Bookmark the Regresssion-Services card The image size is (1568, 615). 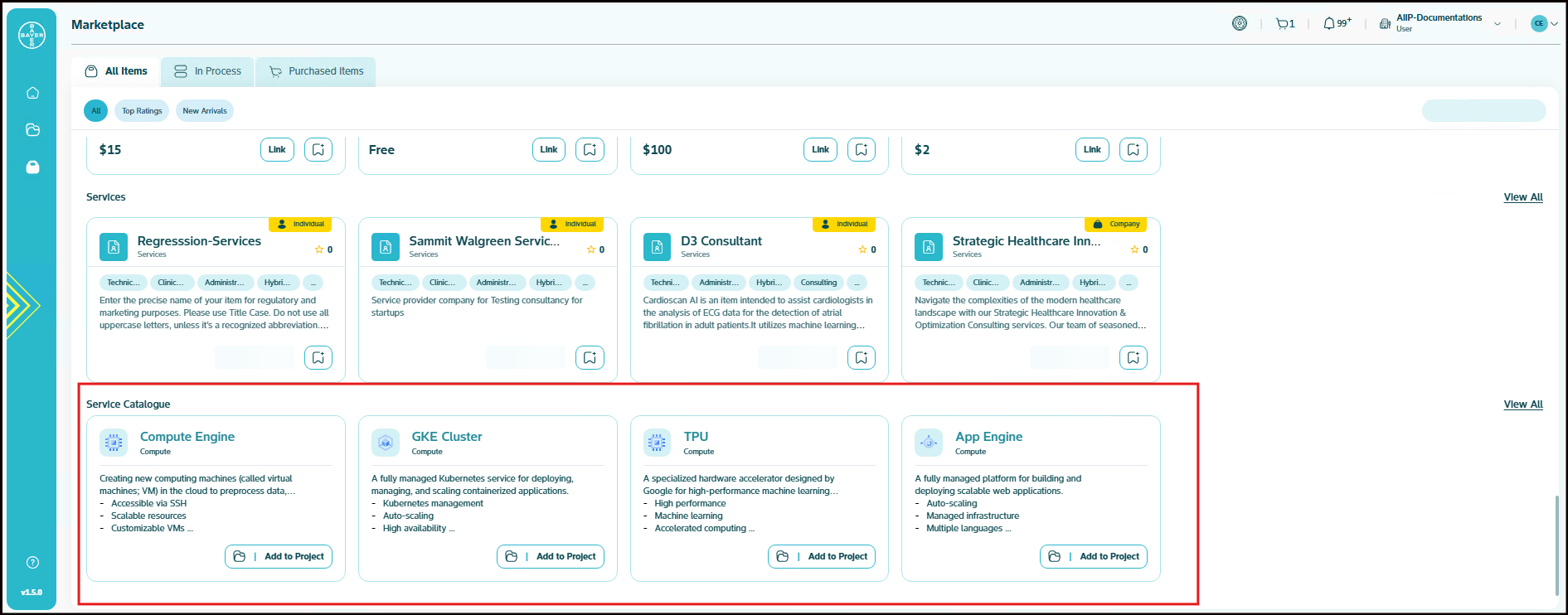318,358
